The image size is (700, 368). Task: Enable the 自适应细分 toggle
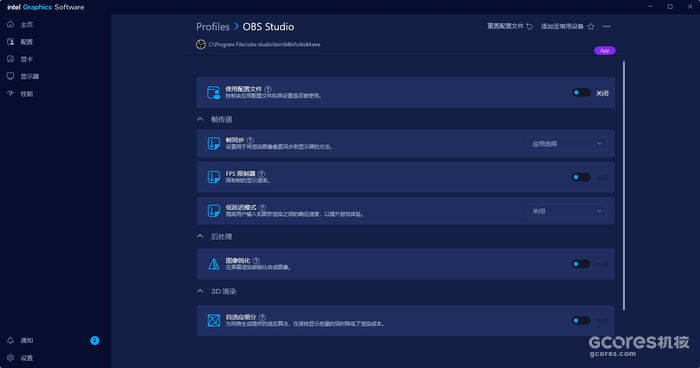tap(581, 321)
